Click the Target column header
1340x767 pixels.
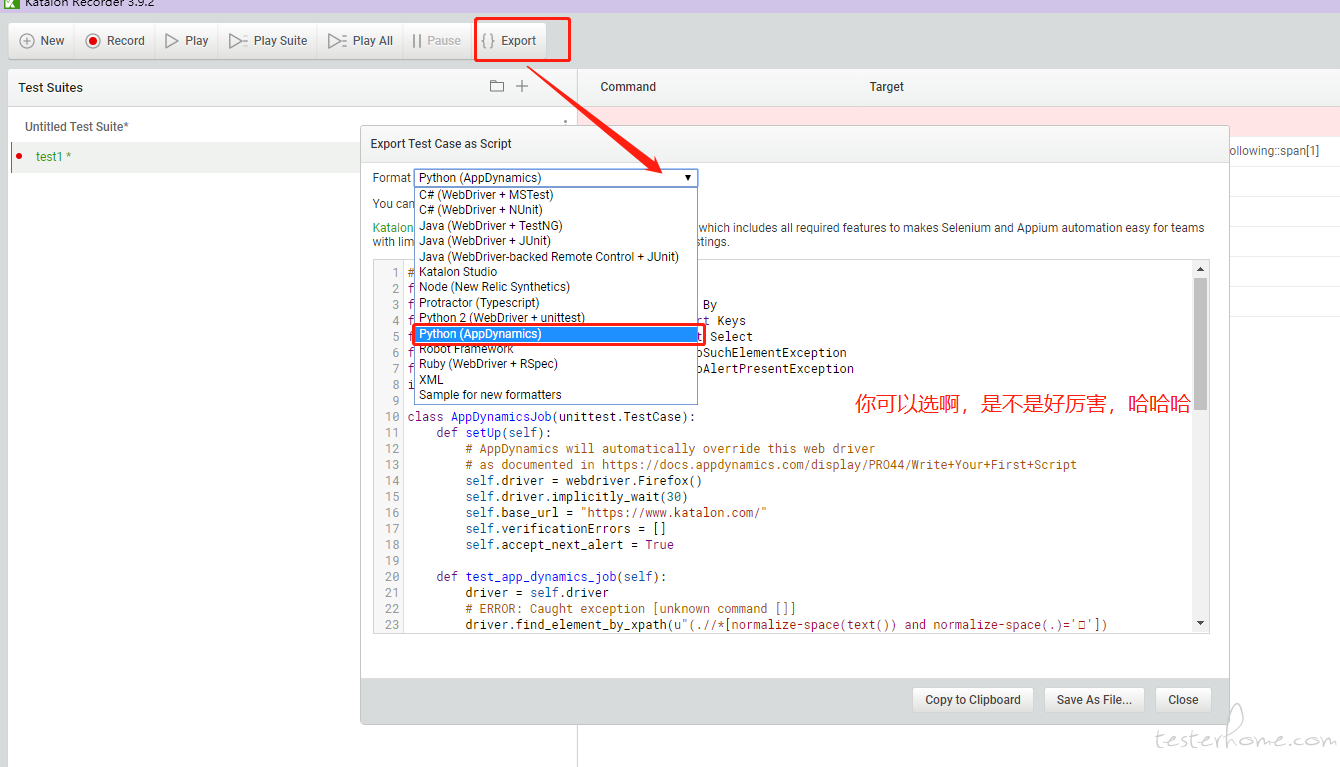click(887, 87)
